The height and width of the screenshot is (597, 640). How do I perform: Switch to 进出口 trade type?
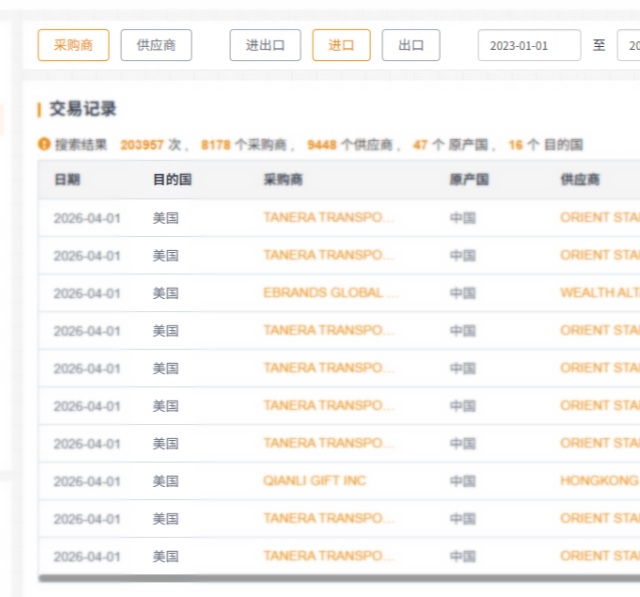coord(265,45)
